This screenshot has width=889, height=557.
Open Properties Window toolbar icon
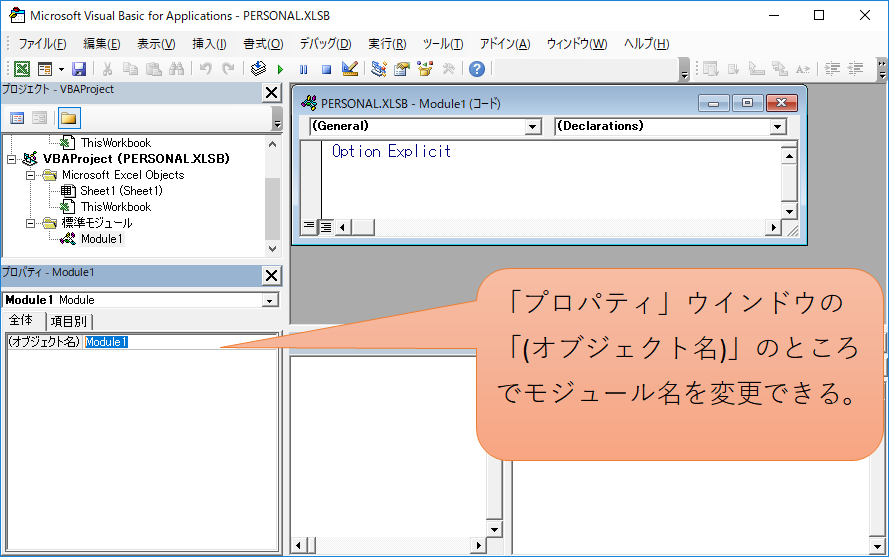coord(402,69)
